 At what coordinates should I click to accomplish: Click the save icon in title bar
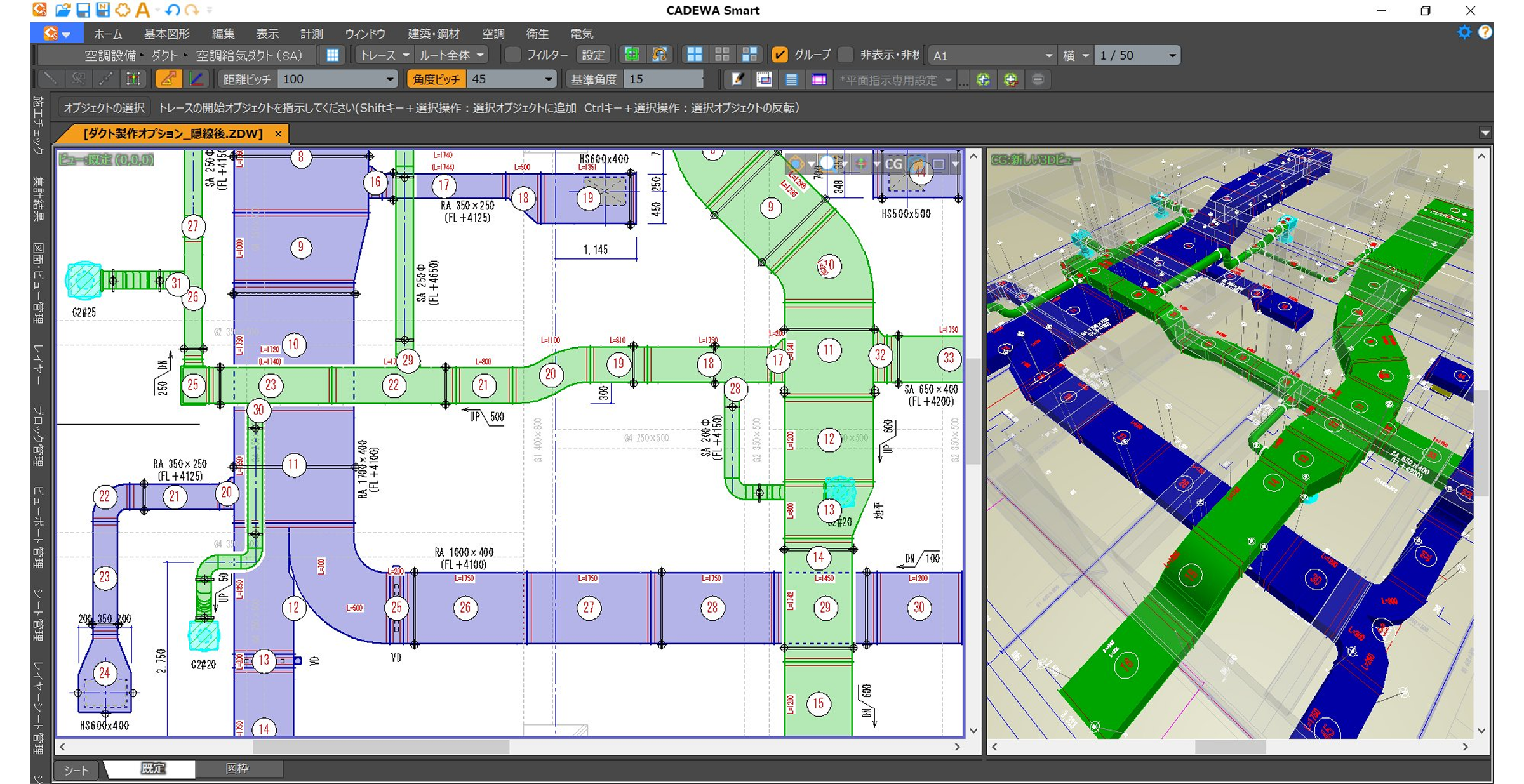[x=83, y=10]
